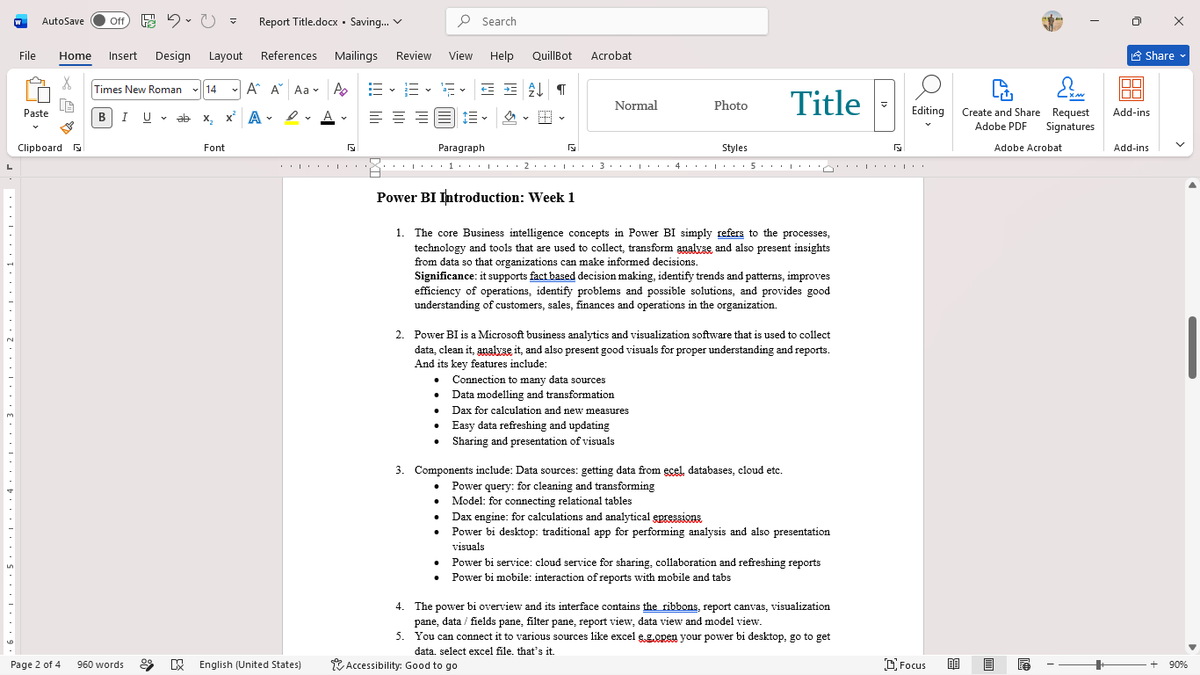1200x675 pixels.
Task: Toggle Bold formatting off
Action: pos(102,118)
